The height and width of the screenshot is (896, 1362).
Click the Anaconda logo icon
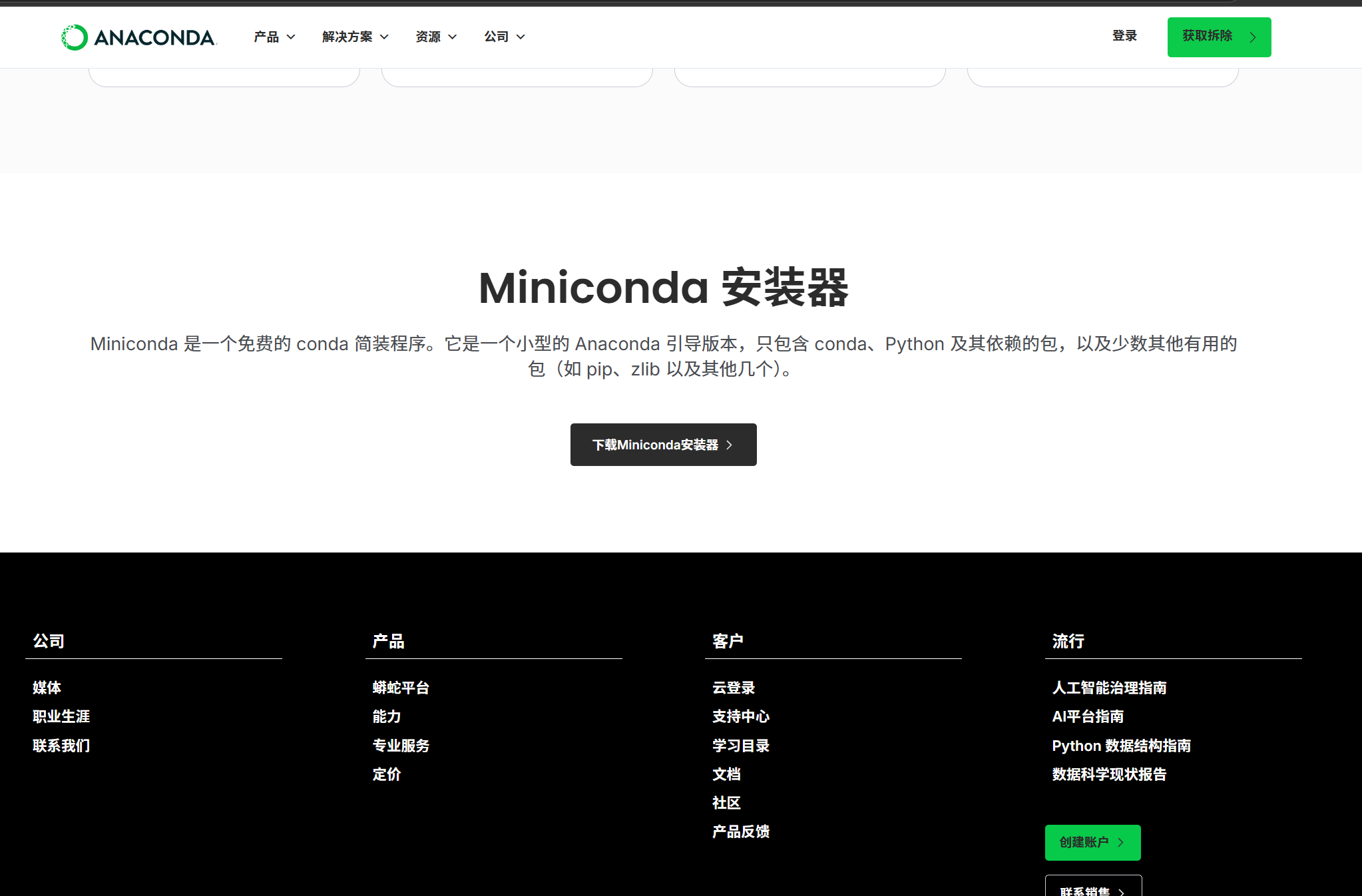tap(74, 37)
